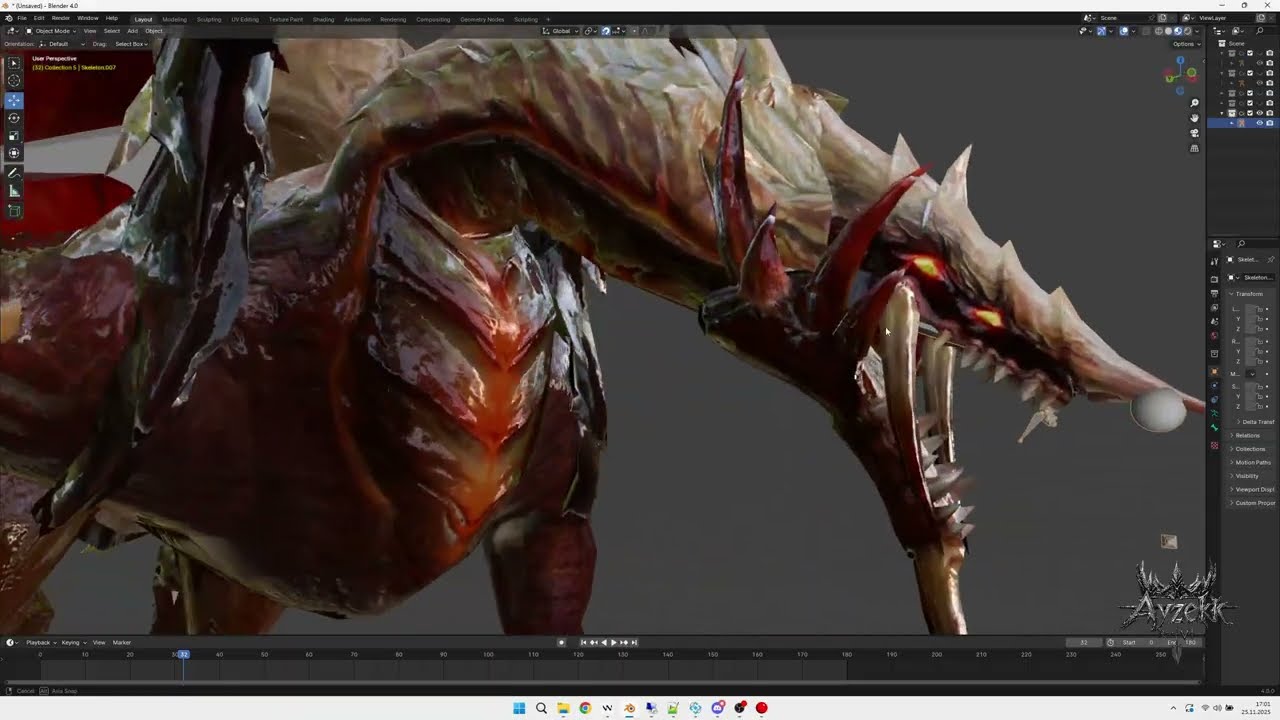The width and height of the screenshot is (1280, 720).
Task: Expand the Collections panel
Action: pyautogui.click(x=1250, y=449)
